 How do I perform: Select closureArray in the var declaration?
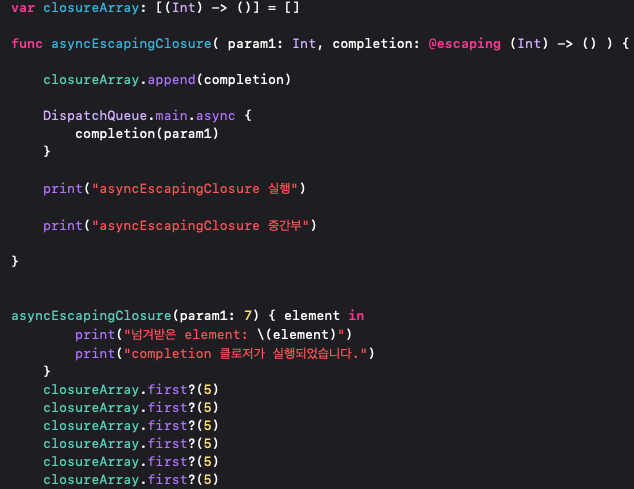pyautogui.click(x=91, y=8)
